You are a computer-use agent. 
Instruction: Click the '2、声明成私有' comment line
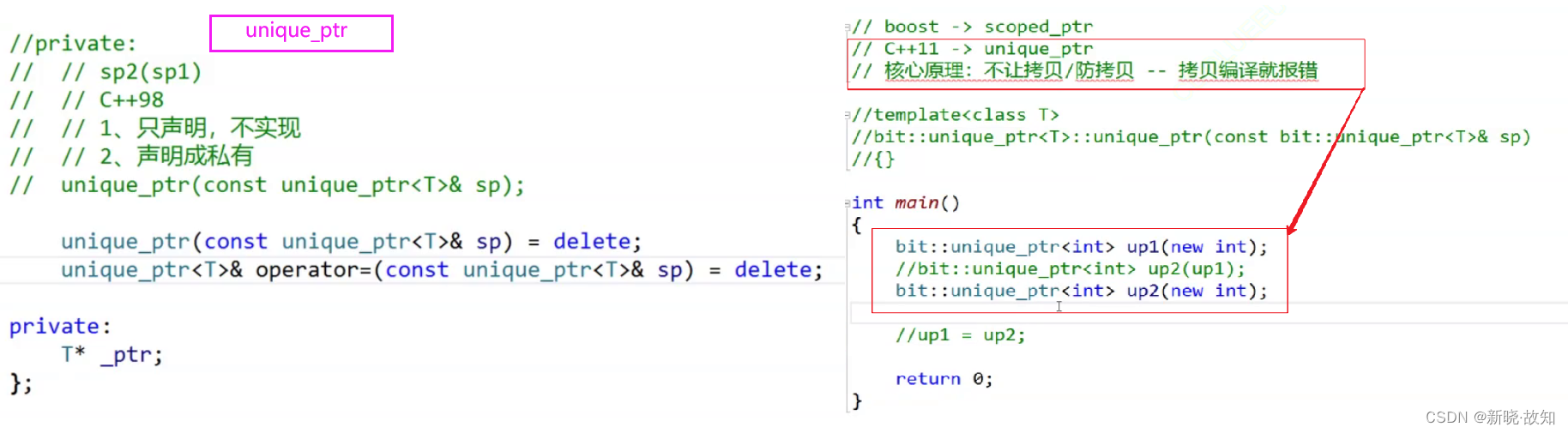pyautogui.click(x=131, y=156)
